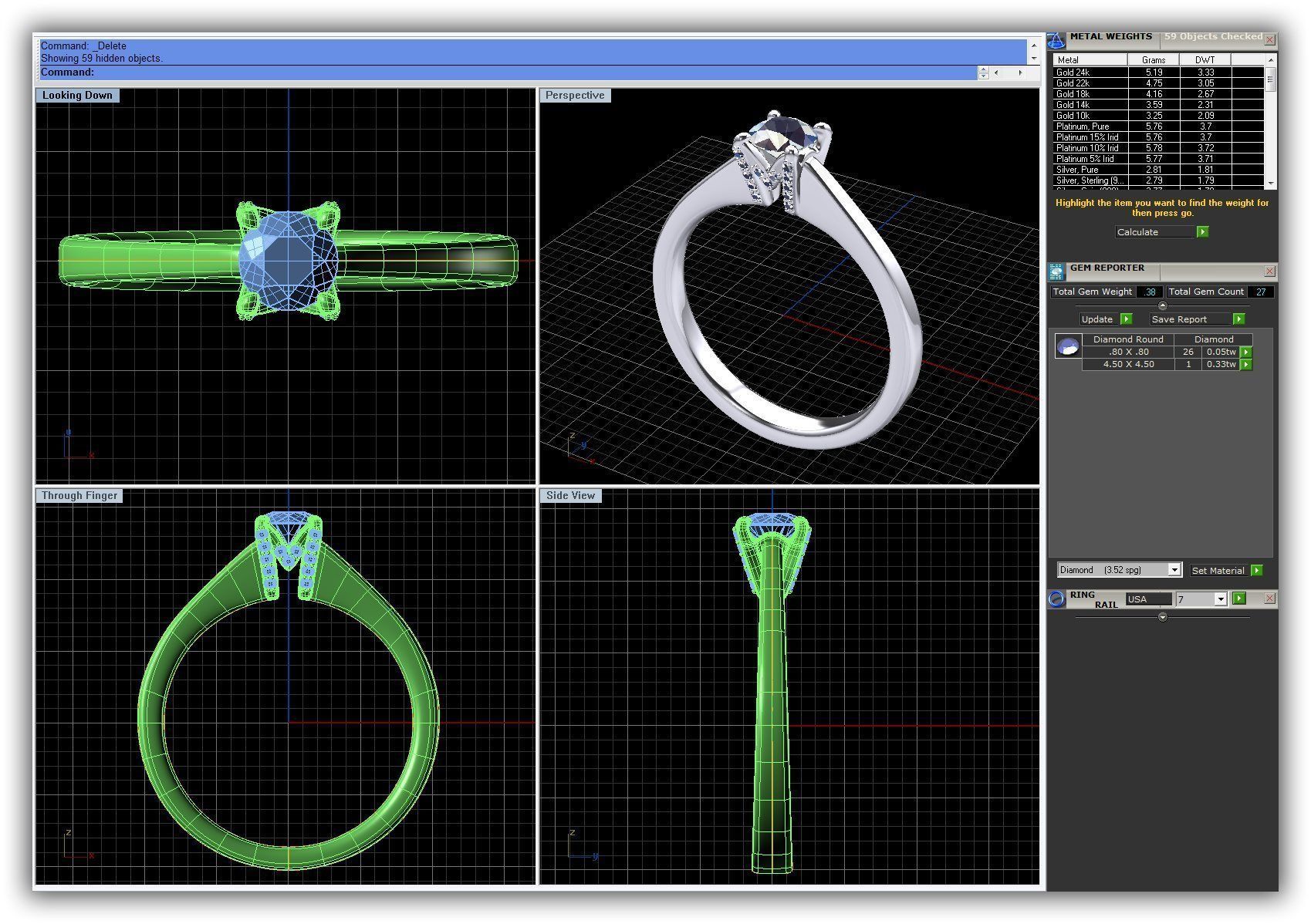The height and width of the screenshot is (924, 1311).
Task: Click the command history scroll-down arrow
Action: click(x=1033, y=58)
